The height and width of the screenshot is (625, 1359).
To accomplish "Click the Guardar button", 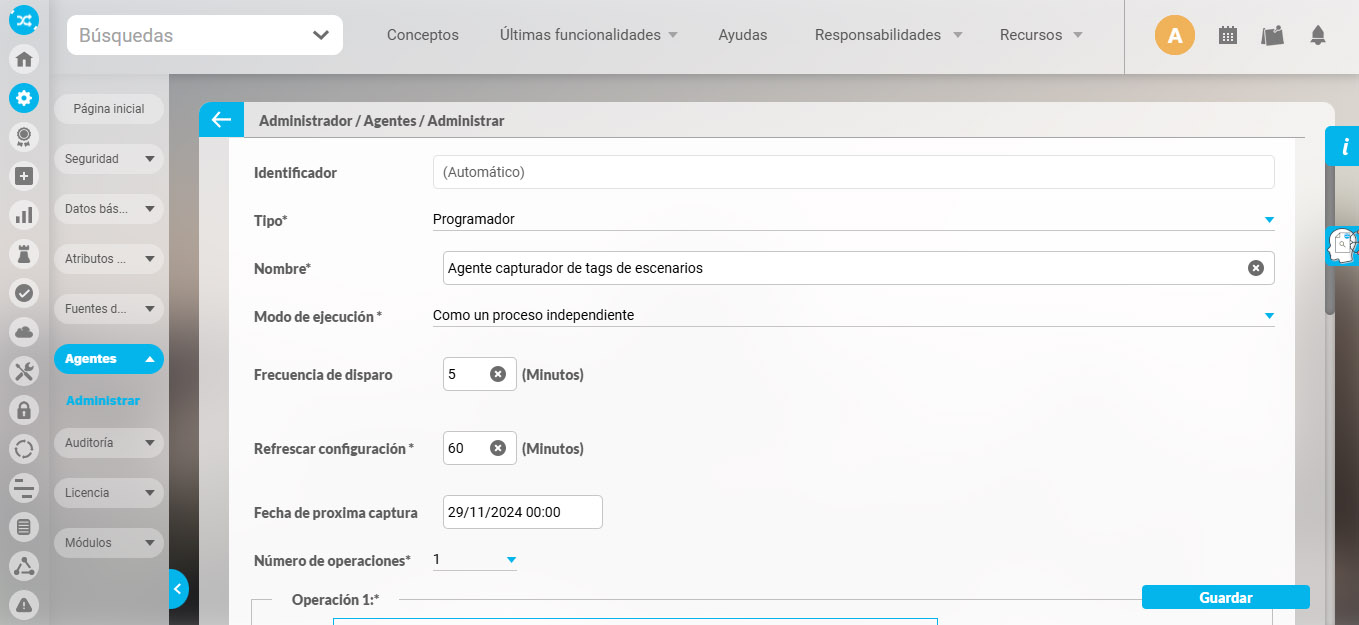I will pyautogui.click(x=1225, y=597).
